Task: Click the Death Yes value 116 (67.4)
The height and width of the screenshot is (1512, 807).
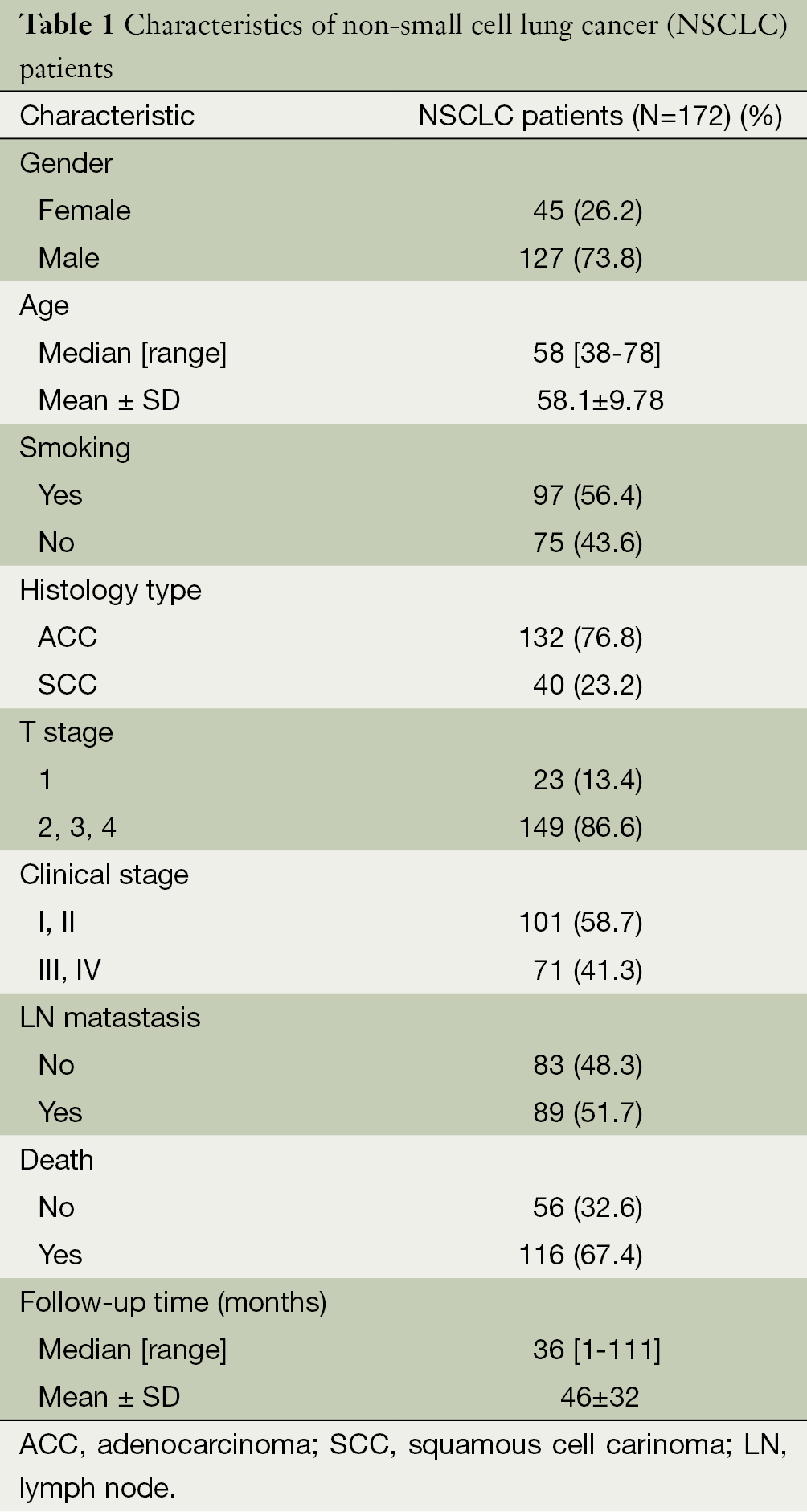Action: 580,1255
